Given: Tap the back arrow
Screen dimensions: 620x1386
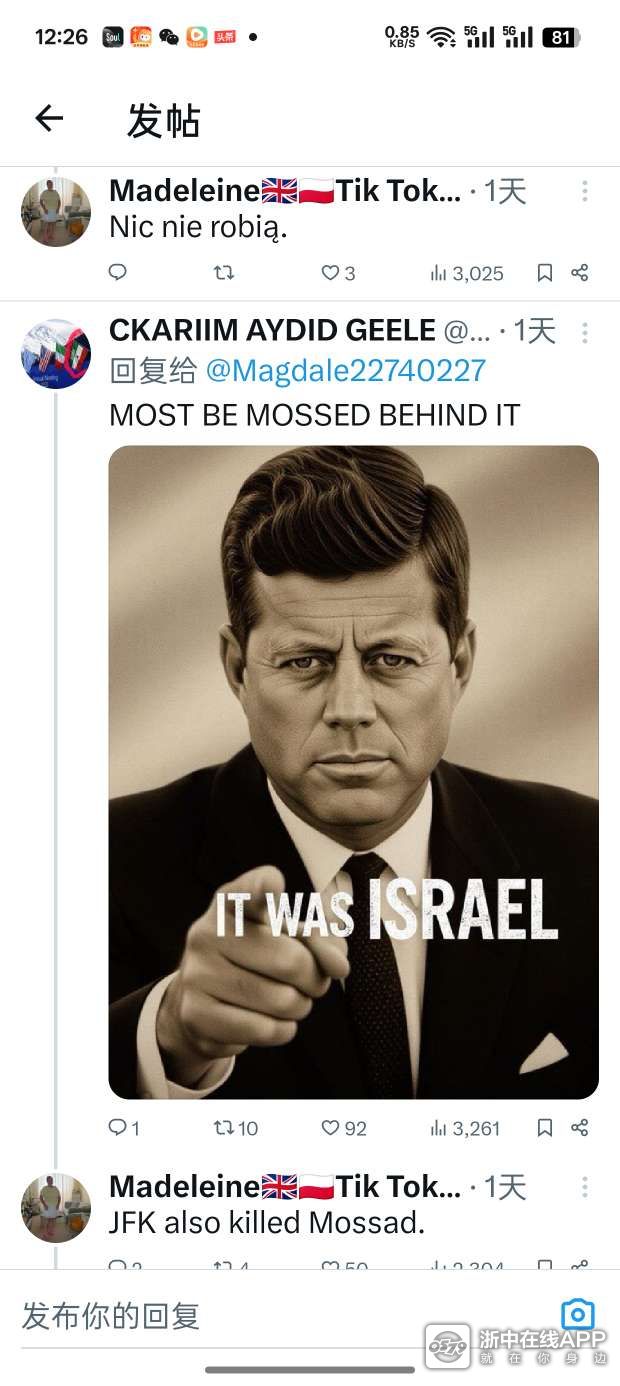Looking at the screenshot, I should [x=49, y=119].
